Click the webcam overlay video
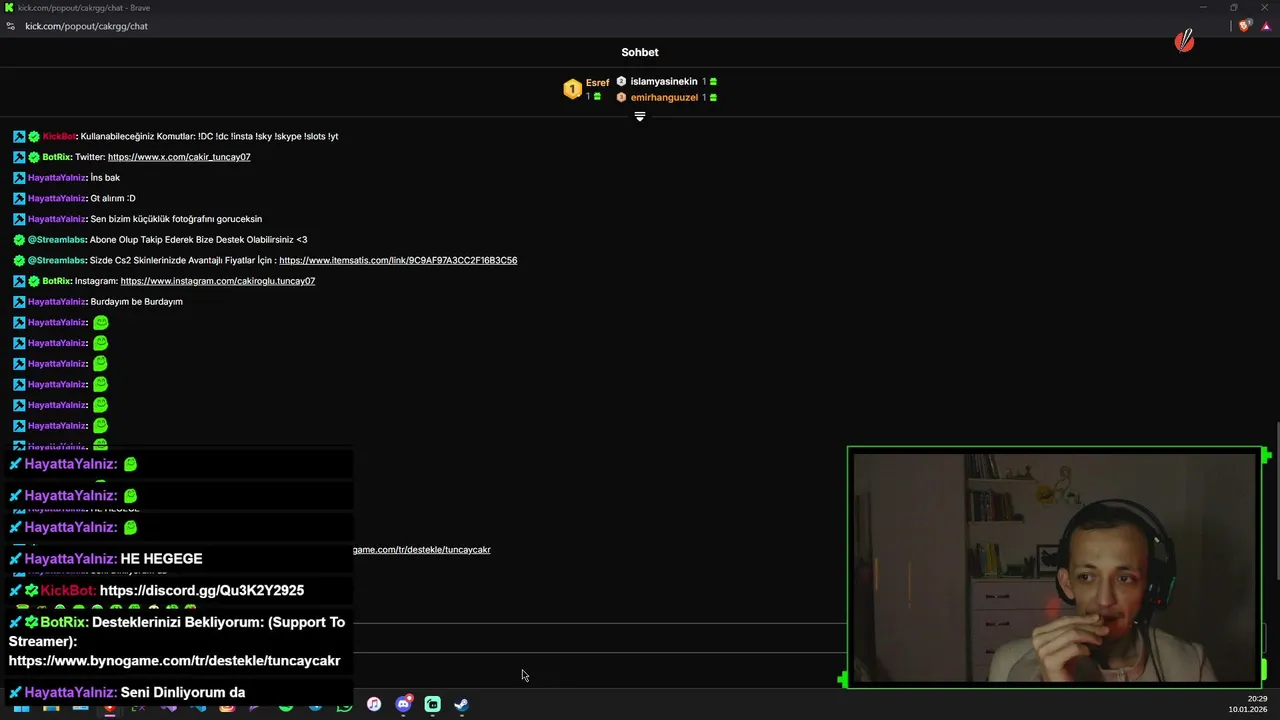The height and width of the screenshot is (720, 1280). click(x=1055, y=567)
